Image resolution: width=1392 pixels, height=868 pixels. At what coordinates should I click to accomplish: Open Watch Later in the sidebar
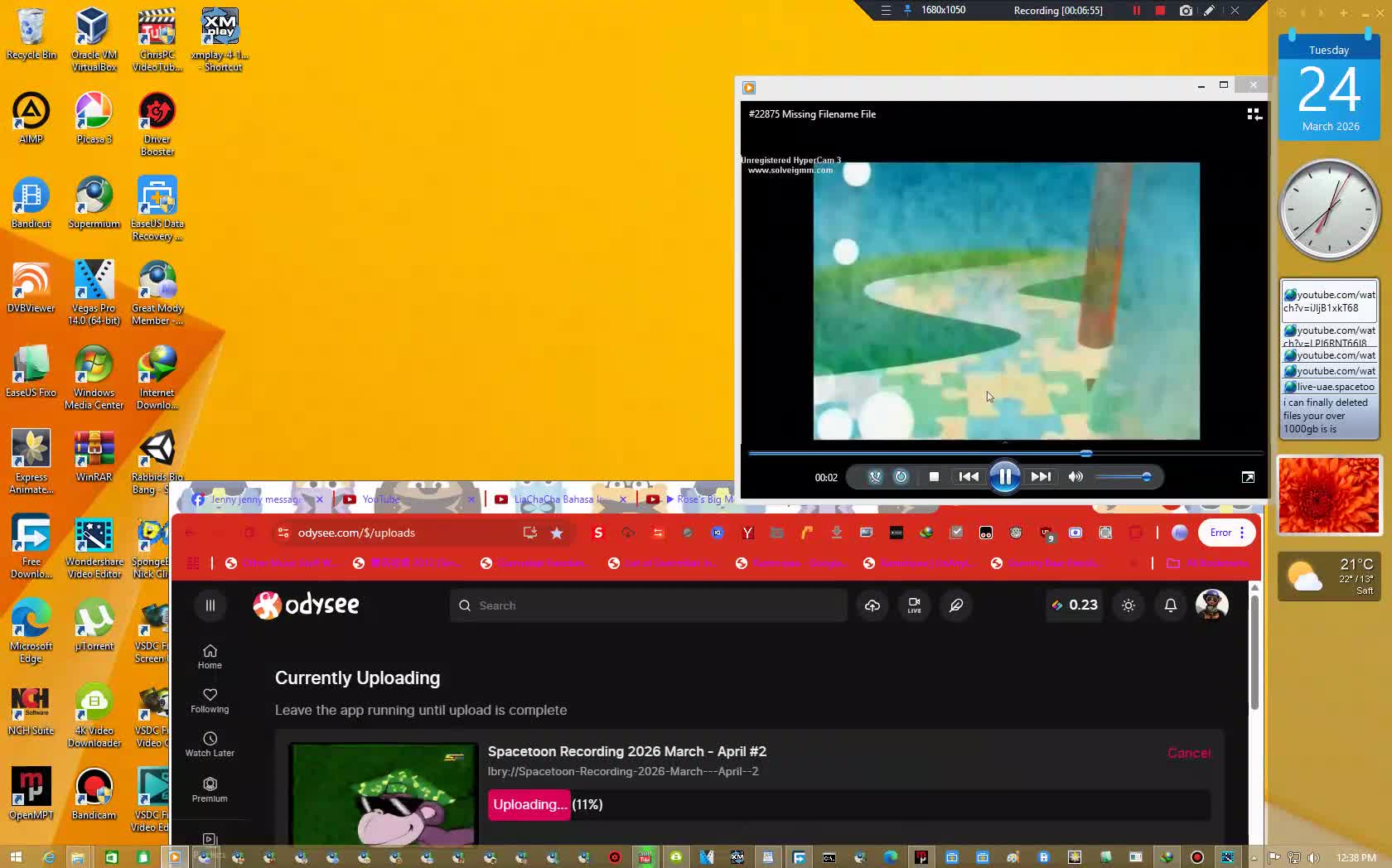click(x=210, y=745)
